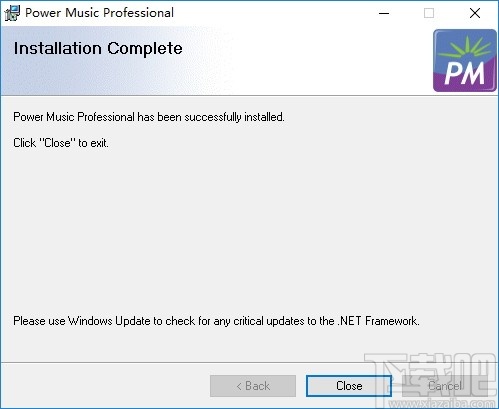
Task: Click the Windows Update .NET Framework notice
Action: (216, 321)
